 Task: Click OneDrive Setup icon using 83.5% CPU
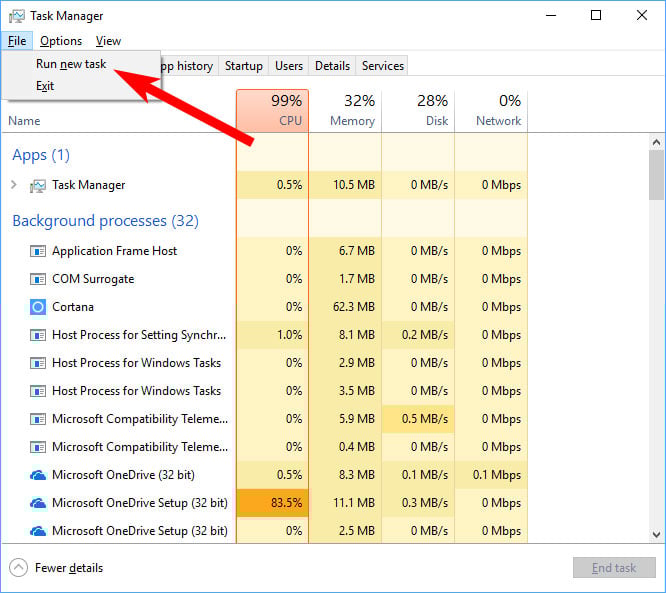(38, 503)
